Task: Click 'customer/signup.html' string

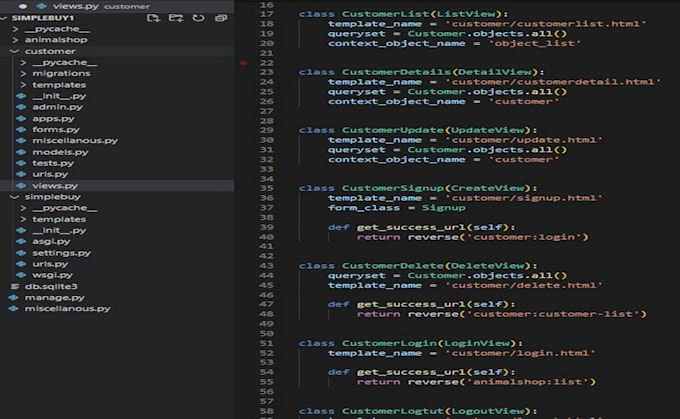Action: pyautogui.click(x=524, y=198)
